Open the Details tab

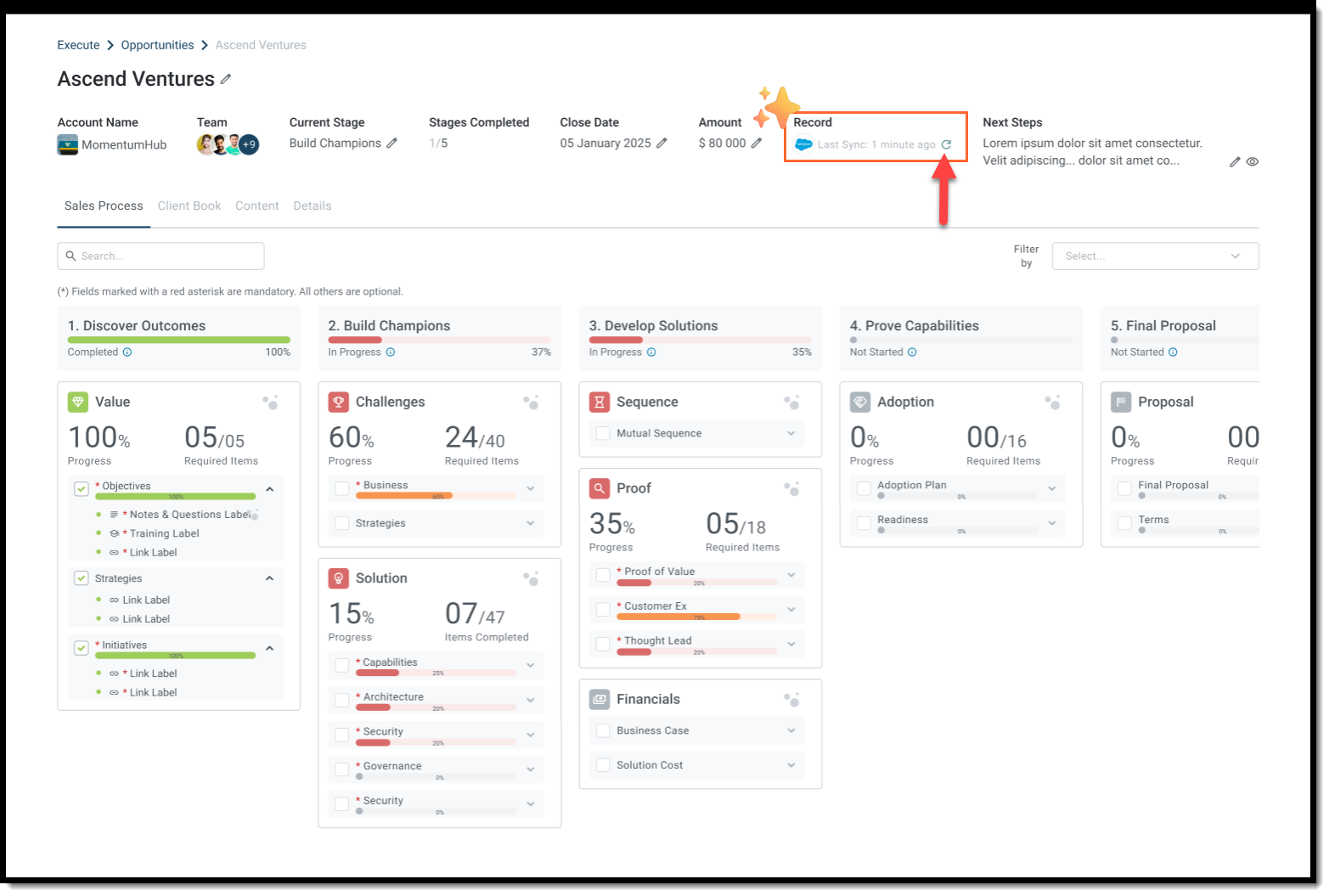[313, 206]
